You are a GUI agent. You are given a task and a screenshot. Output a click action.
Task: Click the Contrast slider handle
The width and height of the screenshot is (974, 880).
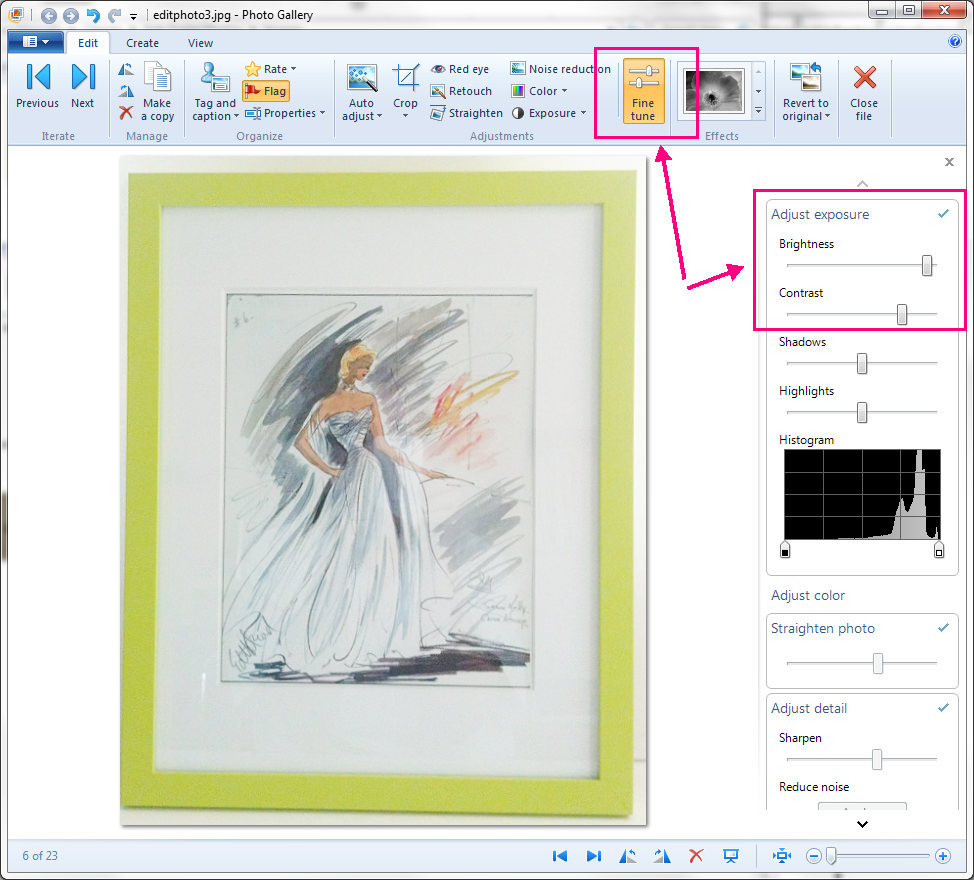coord(902,314)
